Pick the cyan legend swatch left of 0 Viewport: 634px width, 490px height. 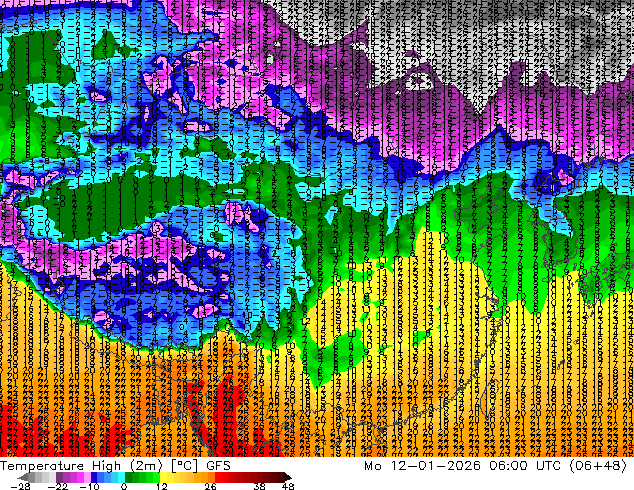click(x=122, y=477)
